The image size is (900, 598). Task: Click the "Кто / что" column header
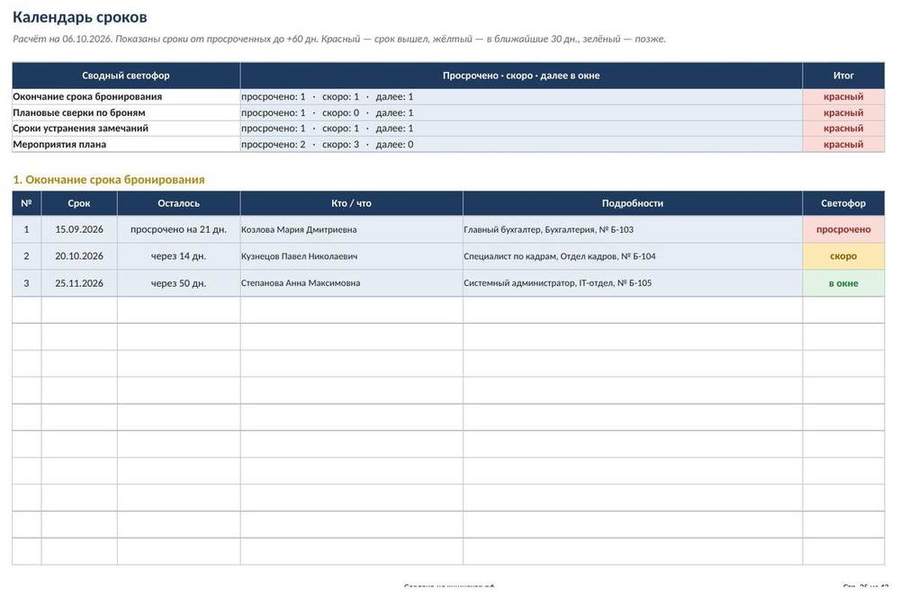351,203
